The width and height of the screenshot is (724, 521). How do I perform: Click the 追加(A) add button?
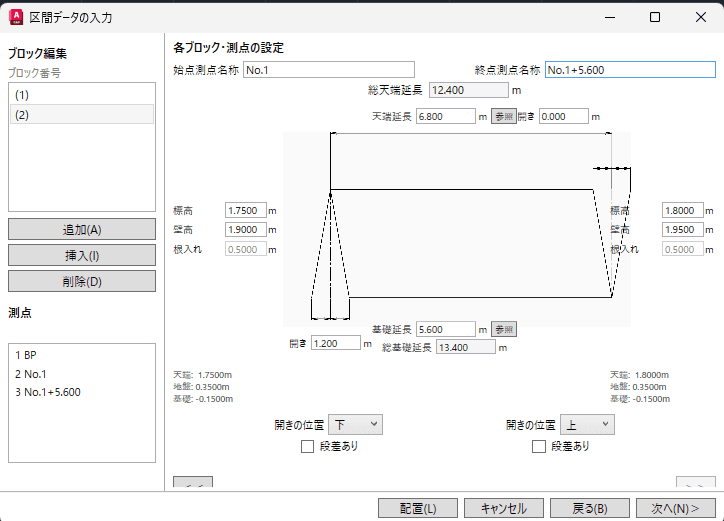point(82,230)
